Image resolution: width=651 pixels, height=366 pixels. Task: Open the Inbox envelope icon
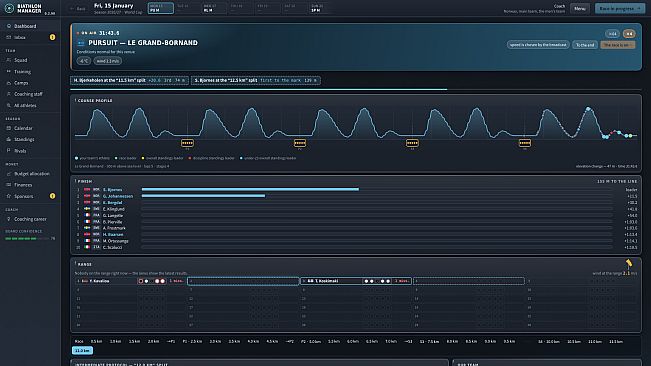[9, 37]
